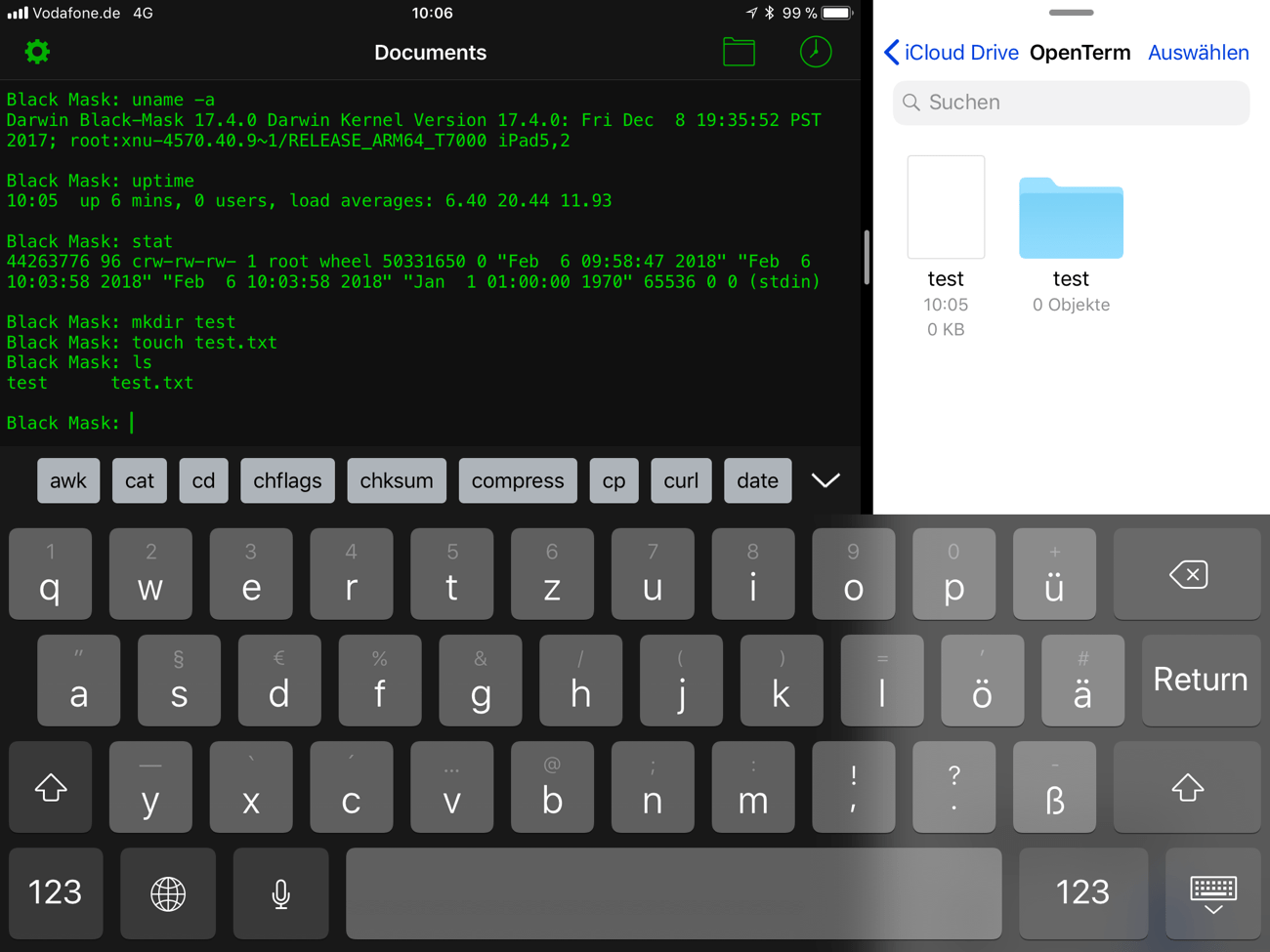Tap the right shift key

click(x=1187, y=787)
